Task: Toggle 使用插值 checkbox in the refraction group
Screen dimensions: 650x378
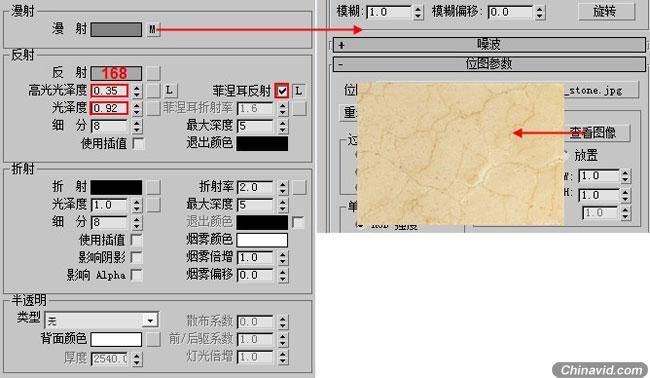Action: pos(136,240)
